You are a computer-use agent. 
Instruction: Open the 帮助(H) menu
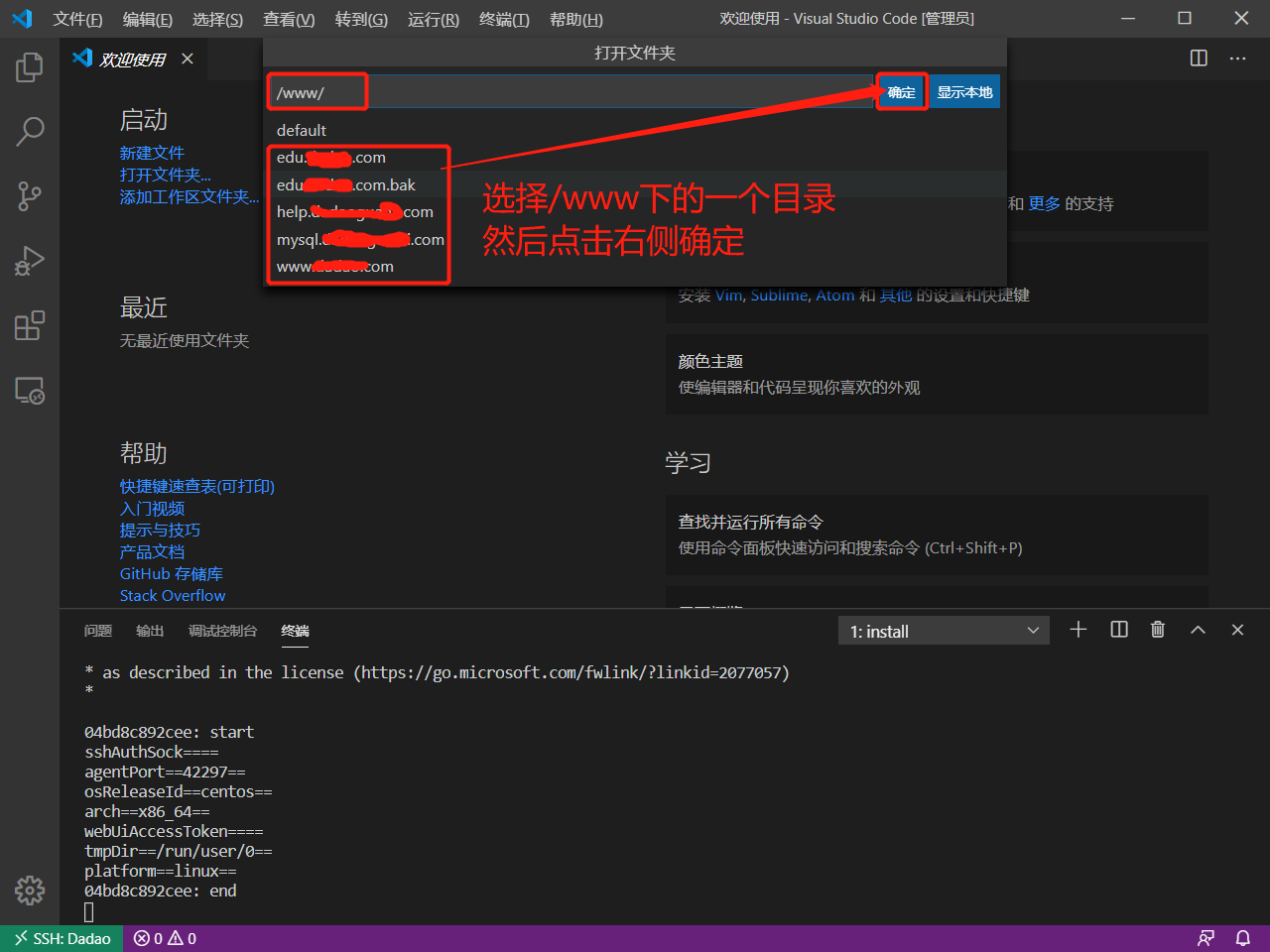[576, 20]
